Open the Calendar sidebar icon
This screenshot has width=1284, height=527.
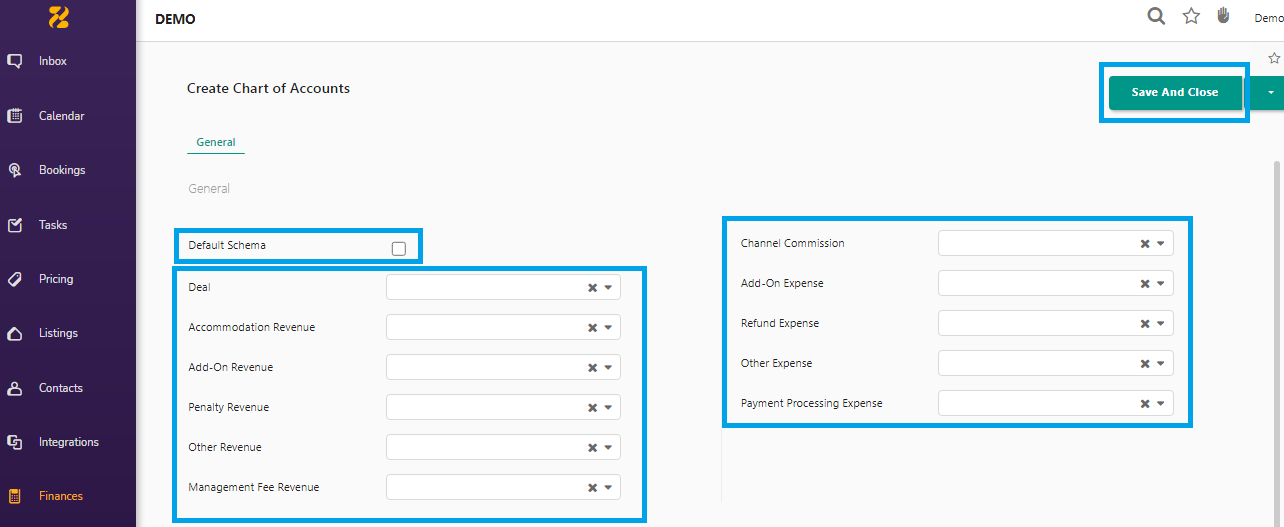[x=15, y=116]
